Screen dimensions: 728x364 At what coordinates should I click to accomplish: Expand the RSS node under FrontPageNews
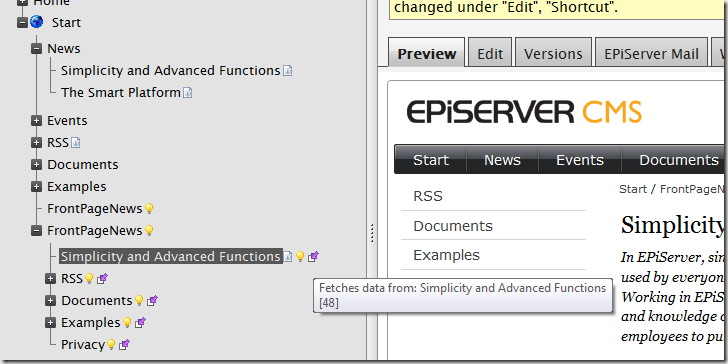pos(51,279)
